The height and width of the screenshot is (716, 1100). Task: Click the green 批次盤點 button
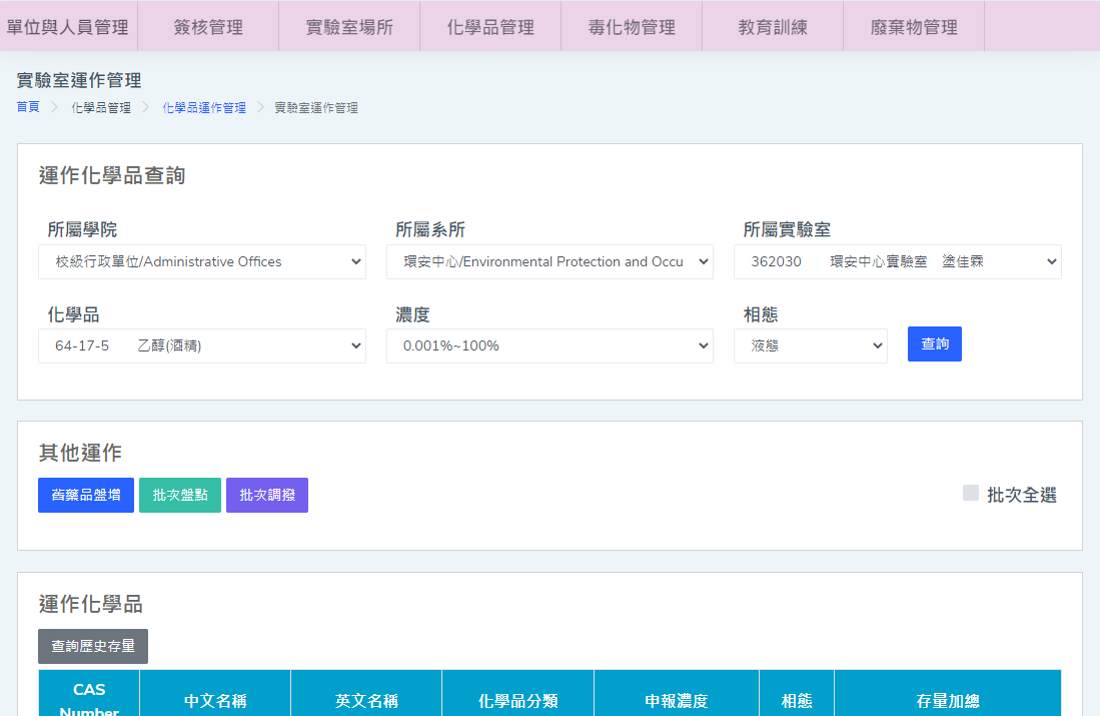tap(180, 495)
